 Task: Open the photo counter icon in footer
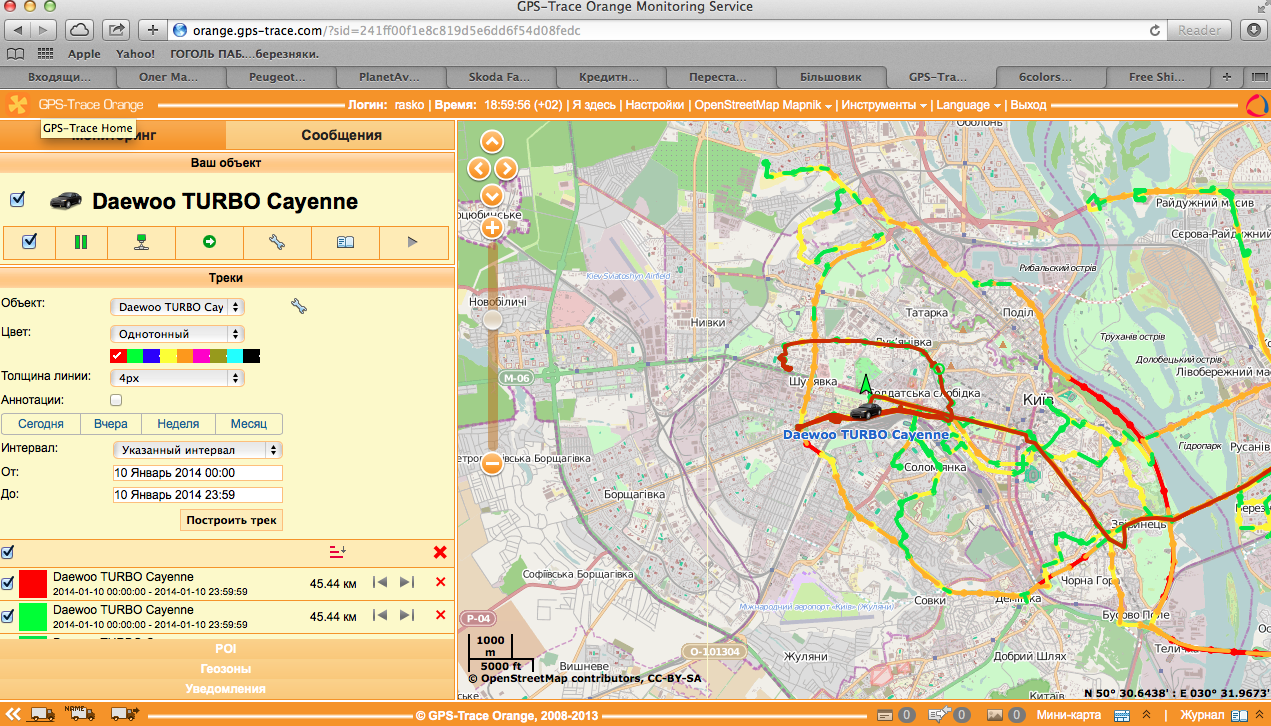(993, 715)
